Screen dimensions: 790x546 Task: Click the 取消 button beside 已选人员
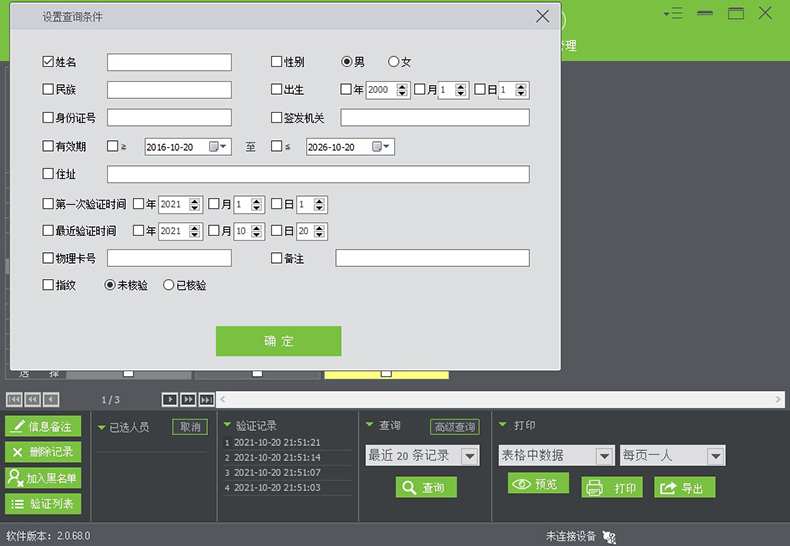(x=189, y=427)
